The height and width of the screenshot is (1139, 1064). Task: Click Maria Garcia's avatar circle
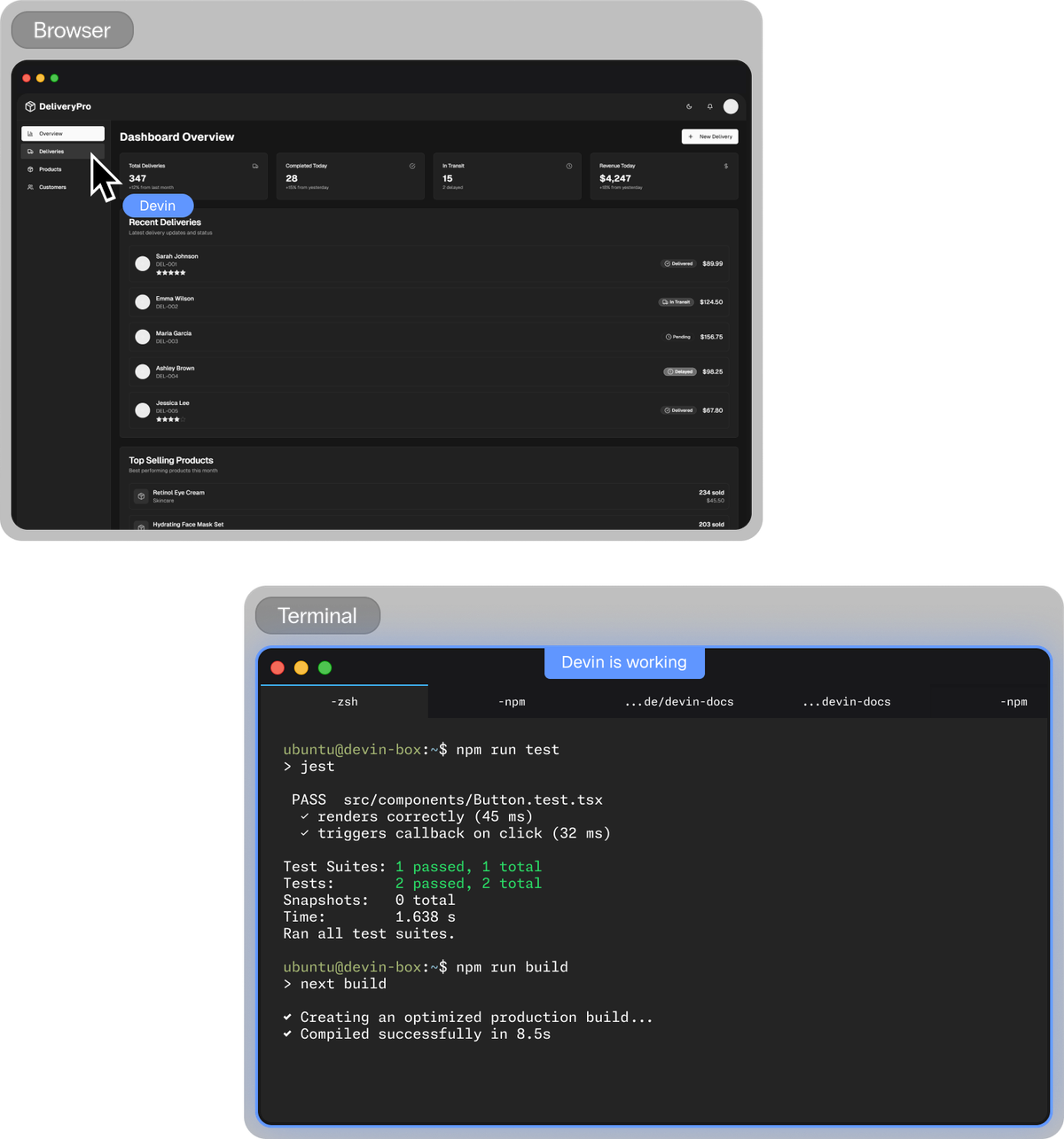143,337
